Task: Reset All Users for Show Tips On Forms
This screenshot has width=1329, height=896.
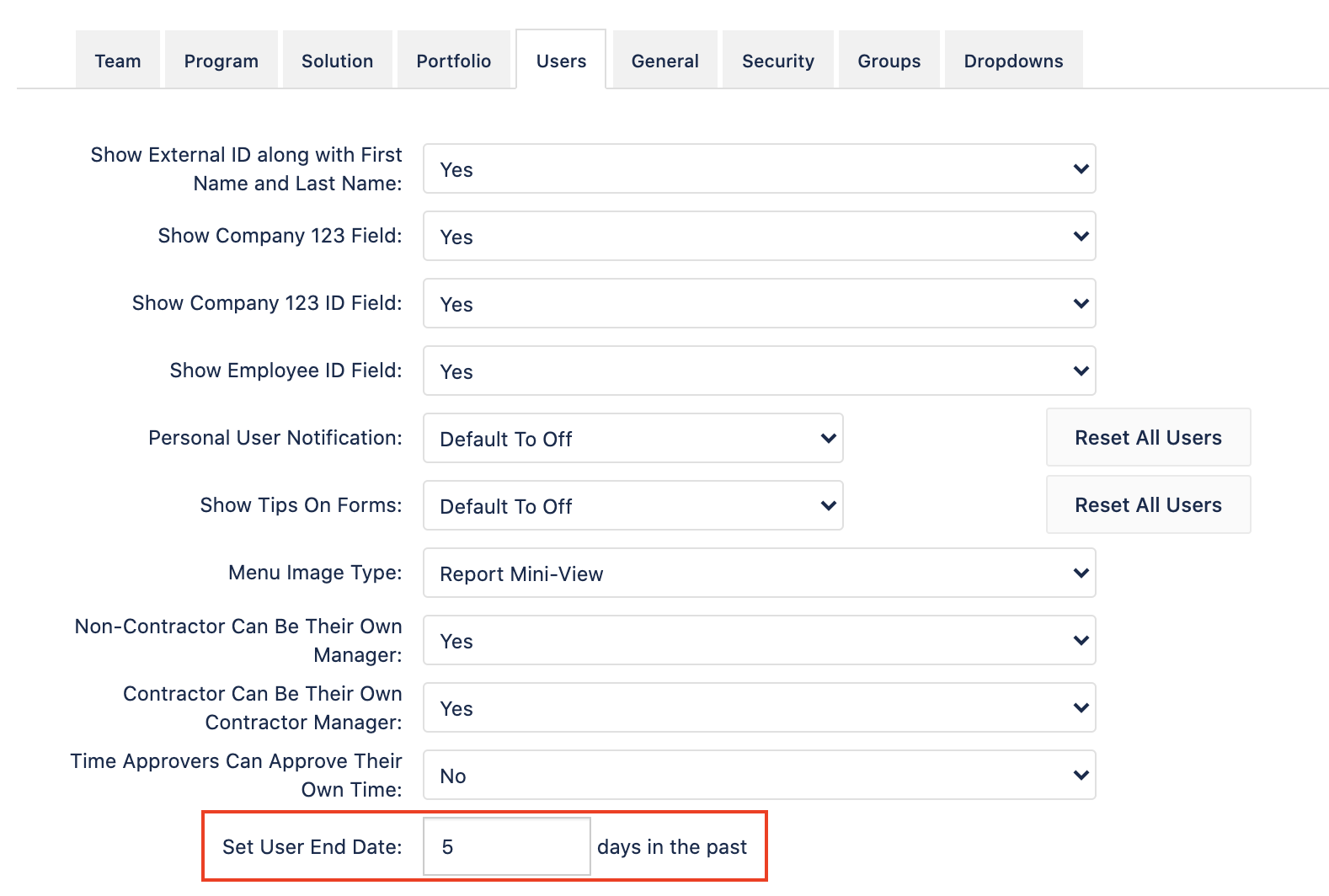Action: 1149,504
